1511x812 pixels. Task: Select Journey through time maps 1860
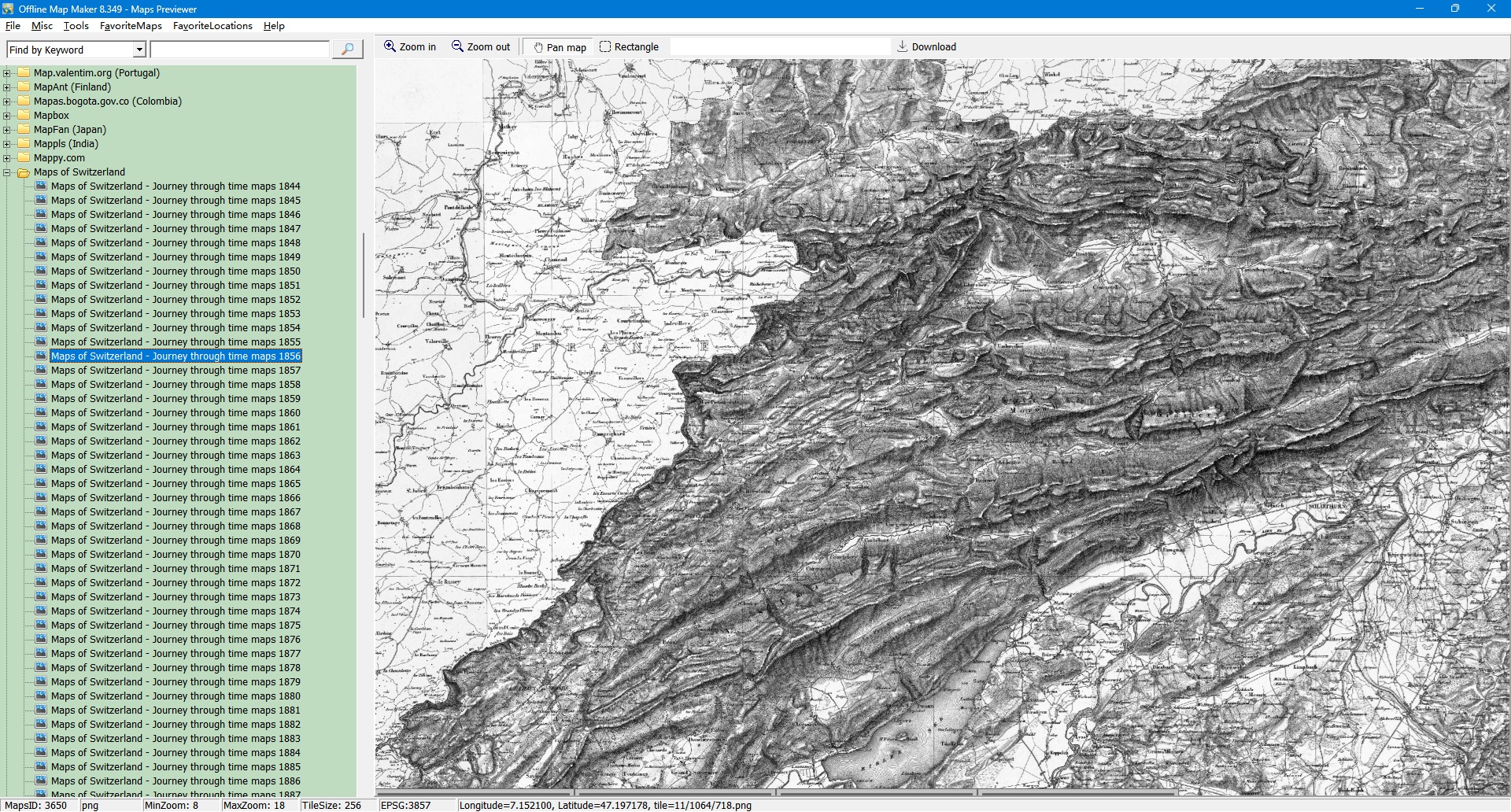tap(175, 413)
